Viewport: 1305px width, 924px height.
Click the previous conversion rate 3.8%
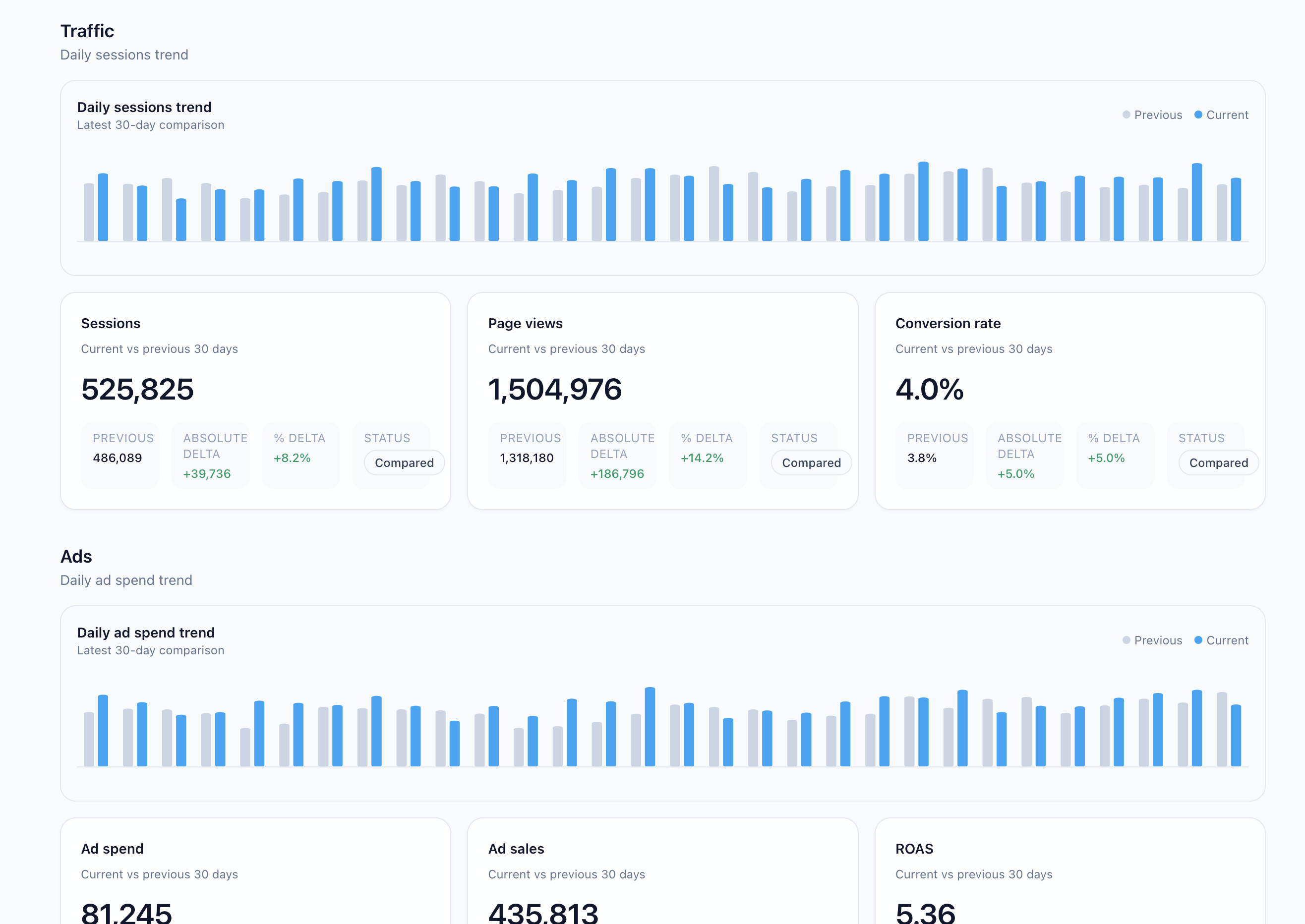921,458
